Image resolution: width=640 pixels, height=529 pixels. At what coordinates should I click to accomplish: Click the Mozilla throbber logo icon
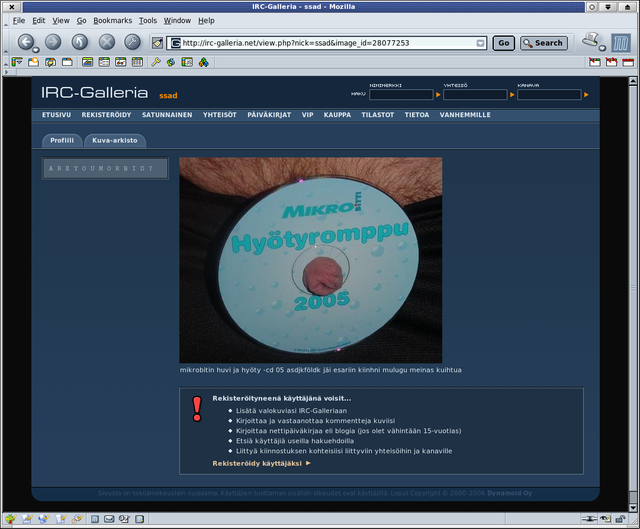620,42
